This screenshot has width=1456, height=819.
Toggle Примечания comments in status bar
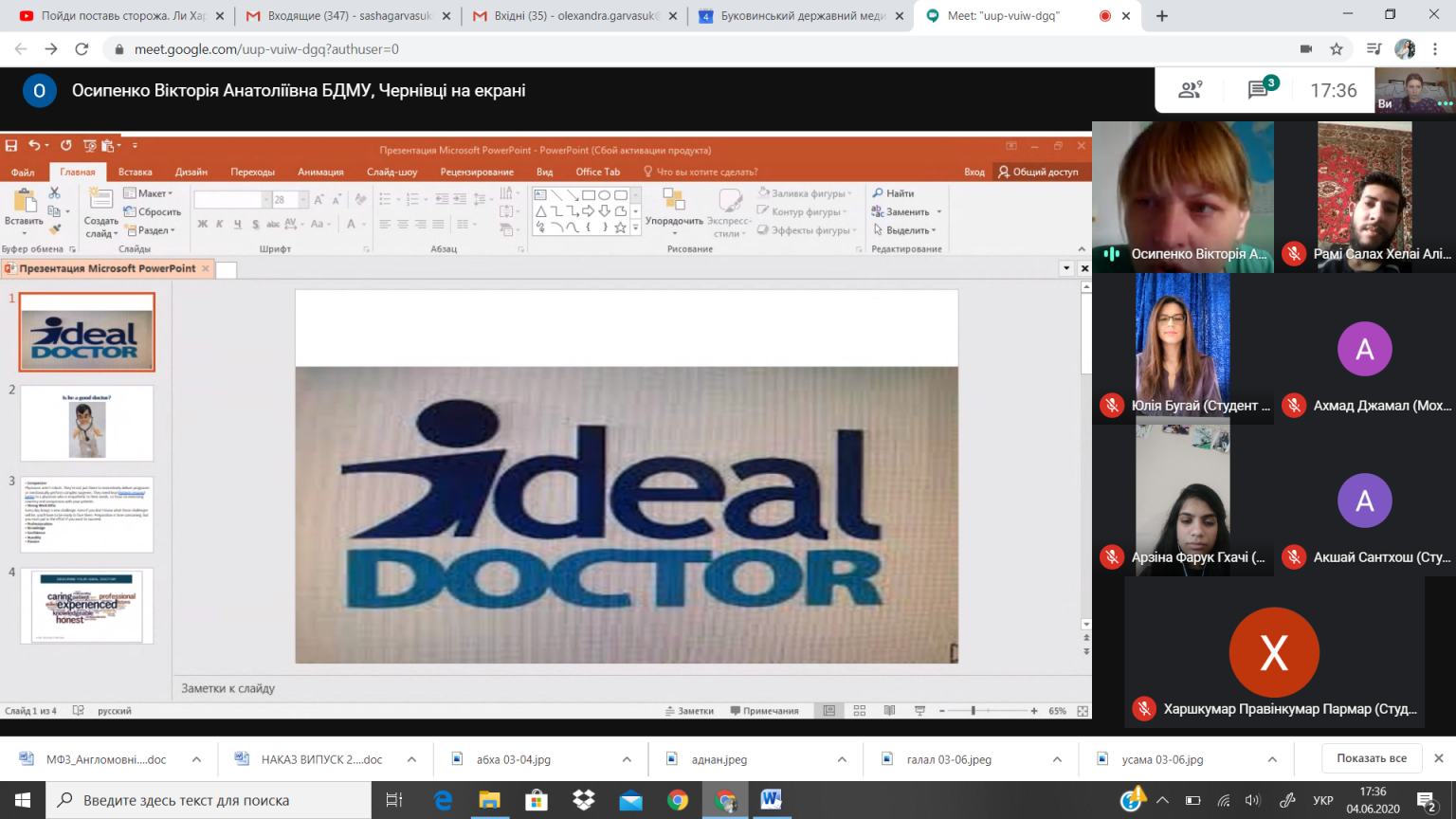(765, 711)
